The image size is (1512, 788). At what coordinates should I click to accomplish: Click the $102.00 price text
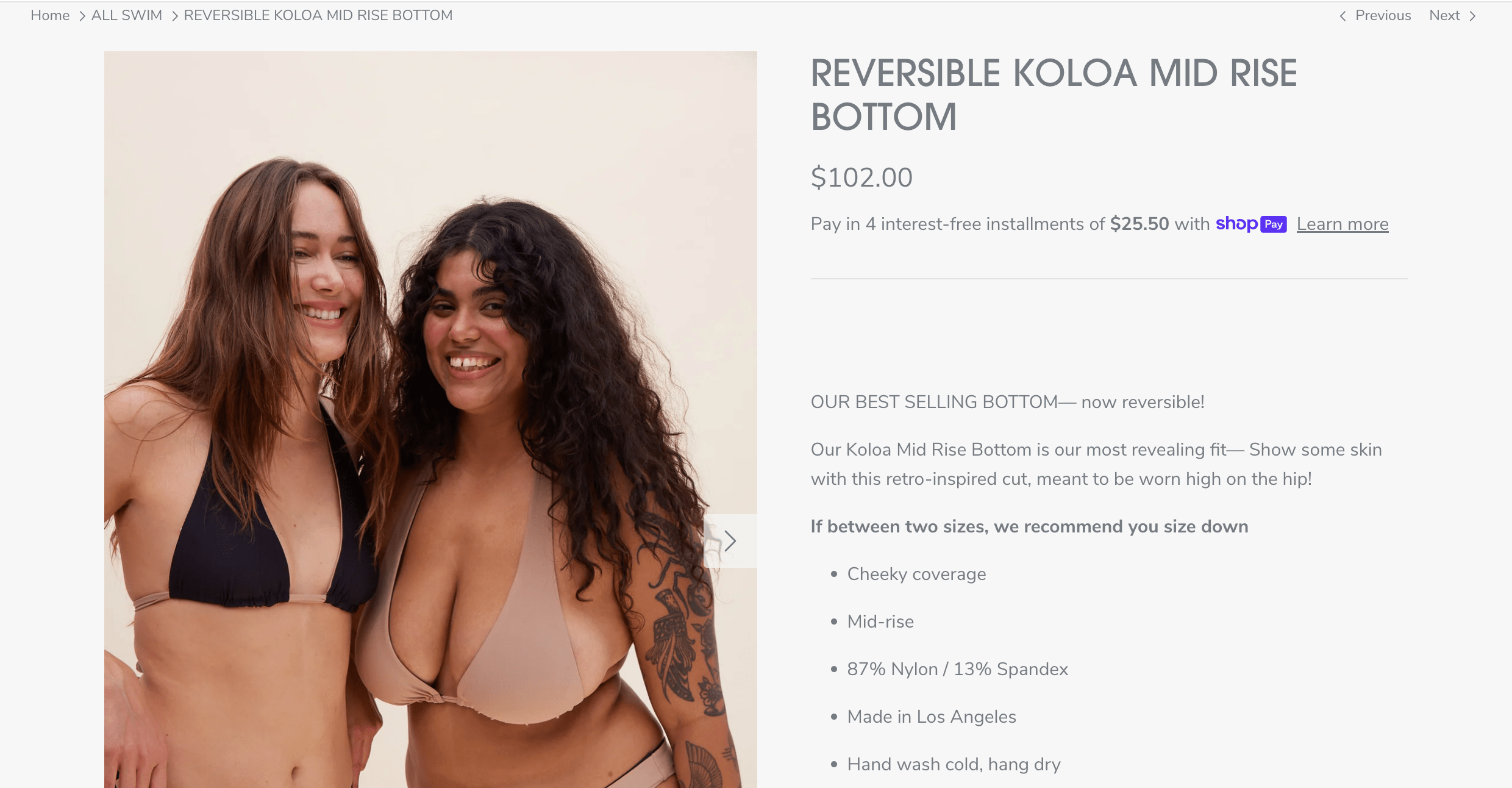[861, 177]
